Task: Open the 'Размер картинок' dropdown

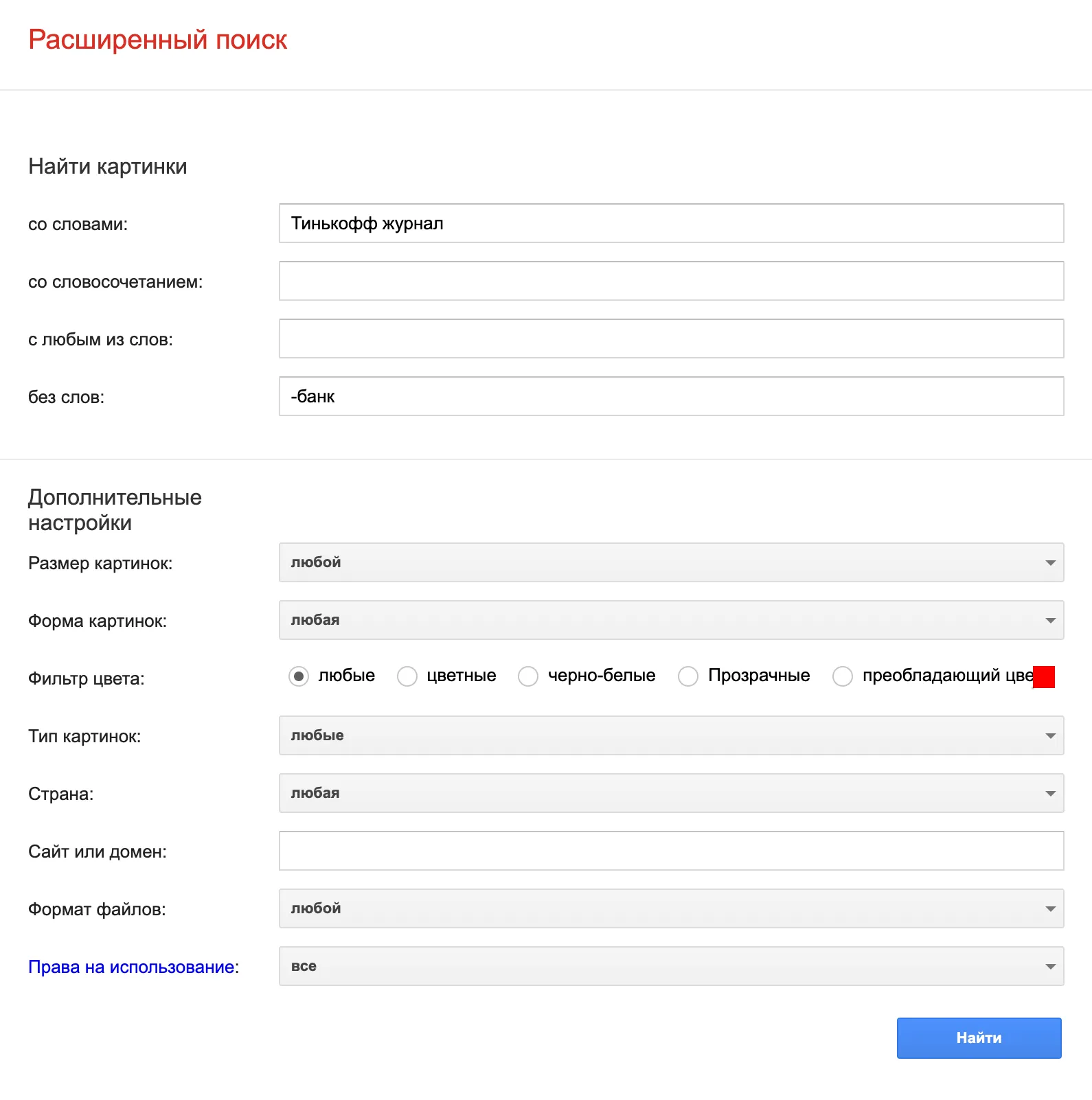Action: point(671,562)
